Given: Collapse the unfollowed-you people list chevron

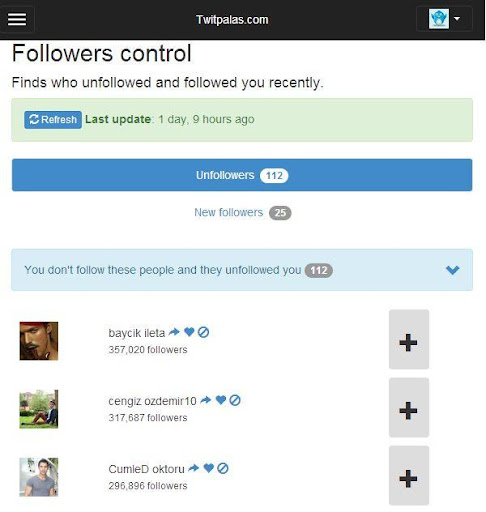Looking at the screenshot, I should tap(452, 270).
